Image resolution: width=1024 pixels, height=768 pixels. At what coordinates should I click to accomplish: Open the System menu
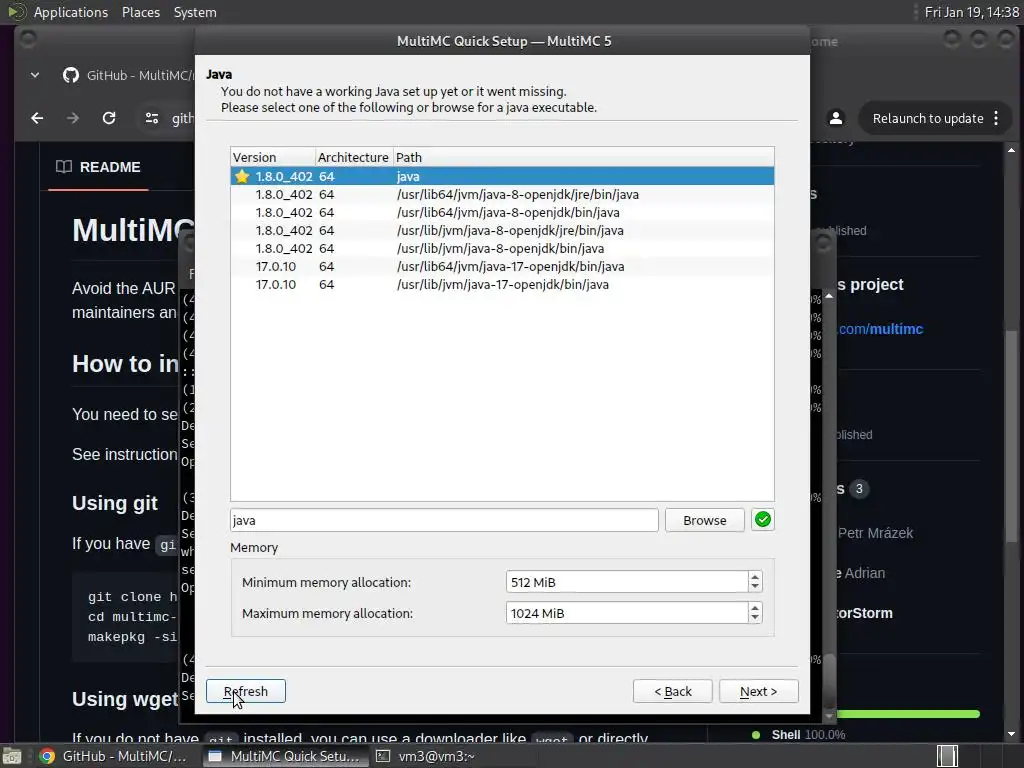(195, 12)
